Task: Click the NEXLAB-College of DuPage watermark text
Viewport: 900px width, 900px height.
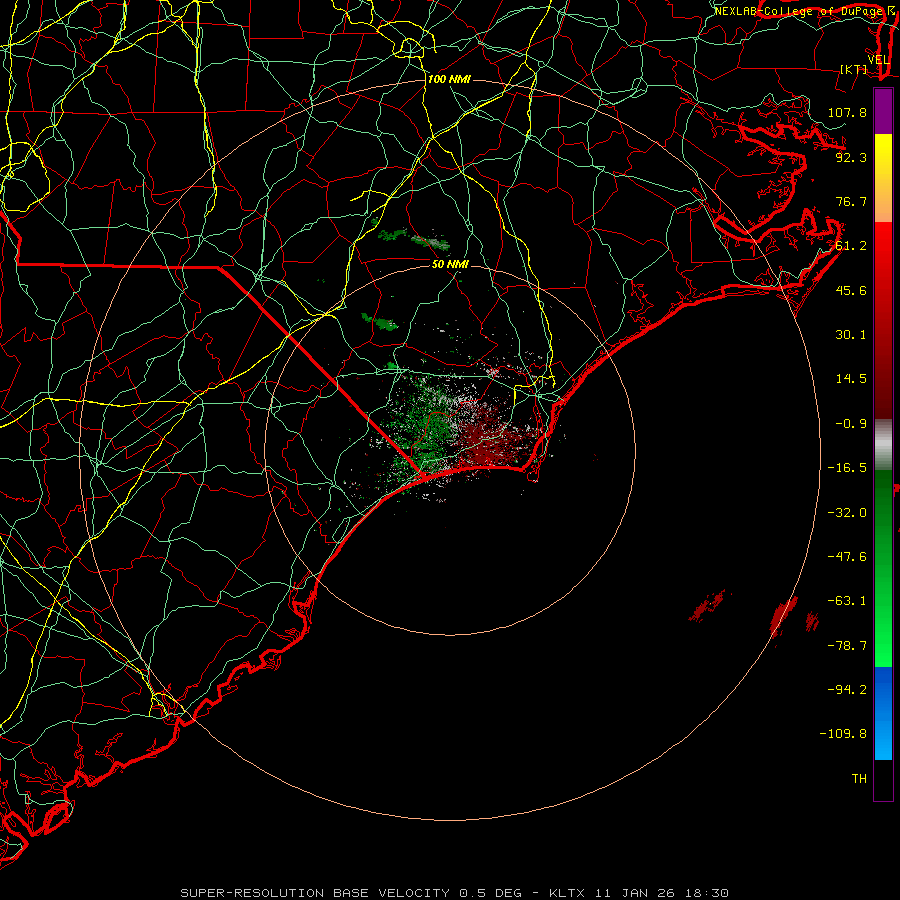Action: pos(804,11)
